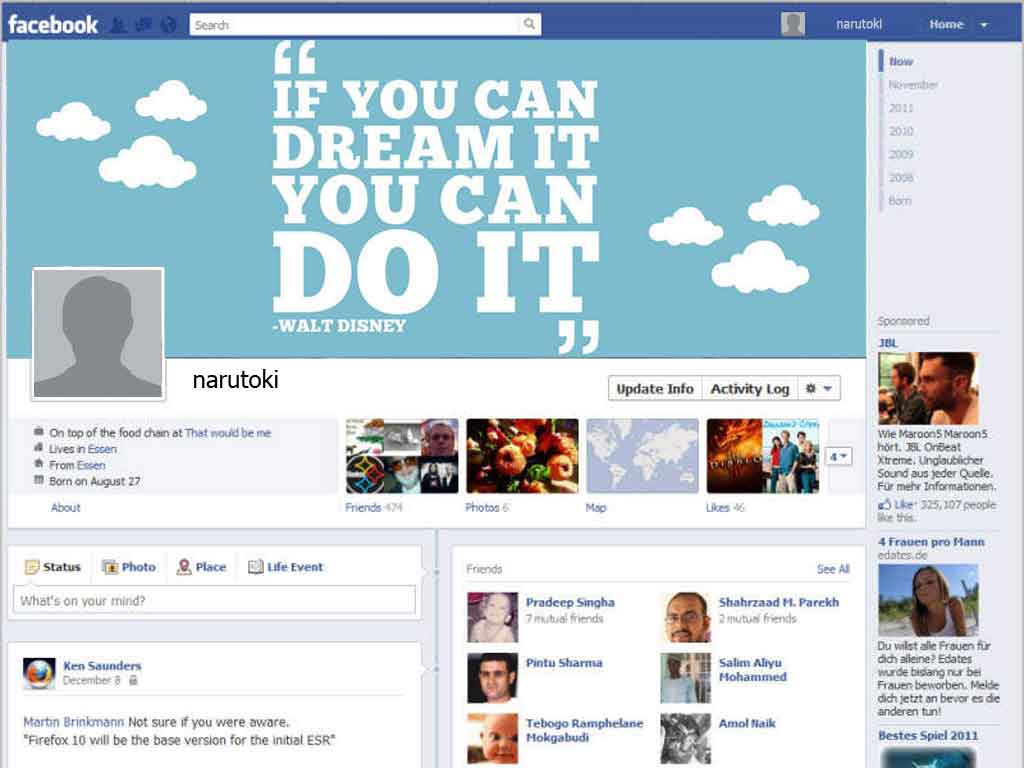The image size is (1024, 768).
Task: Go to Home in header
Action: click(x=946, y=24)
